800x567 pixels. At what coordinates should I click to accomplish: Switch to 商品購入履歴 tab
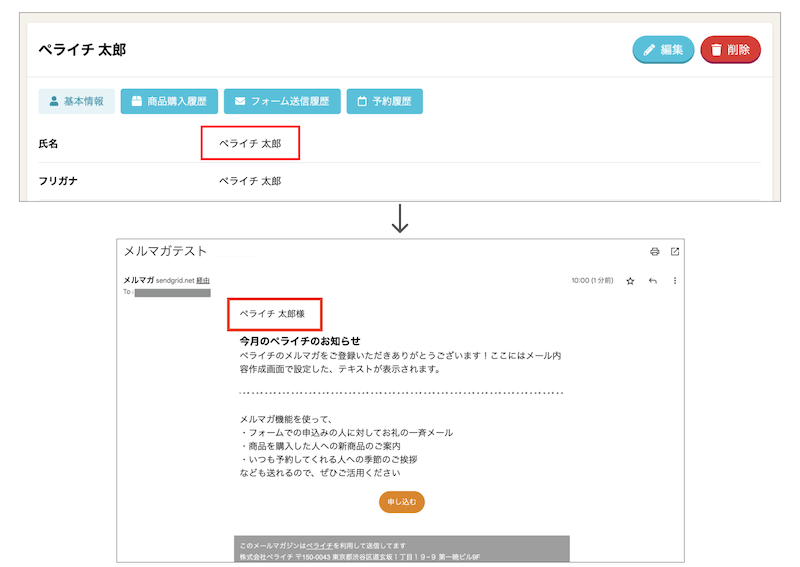[x=168, y=101]
